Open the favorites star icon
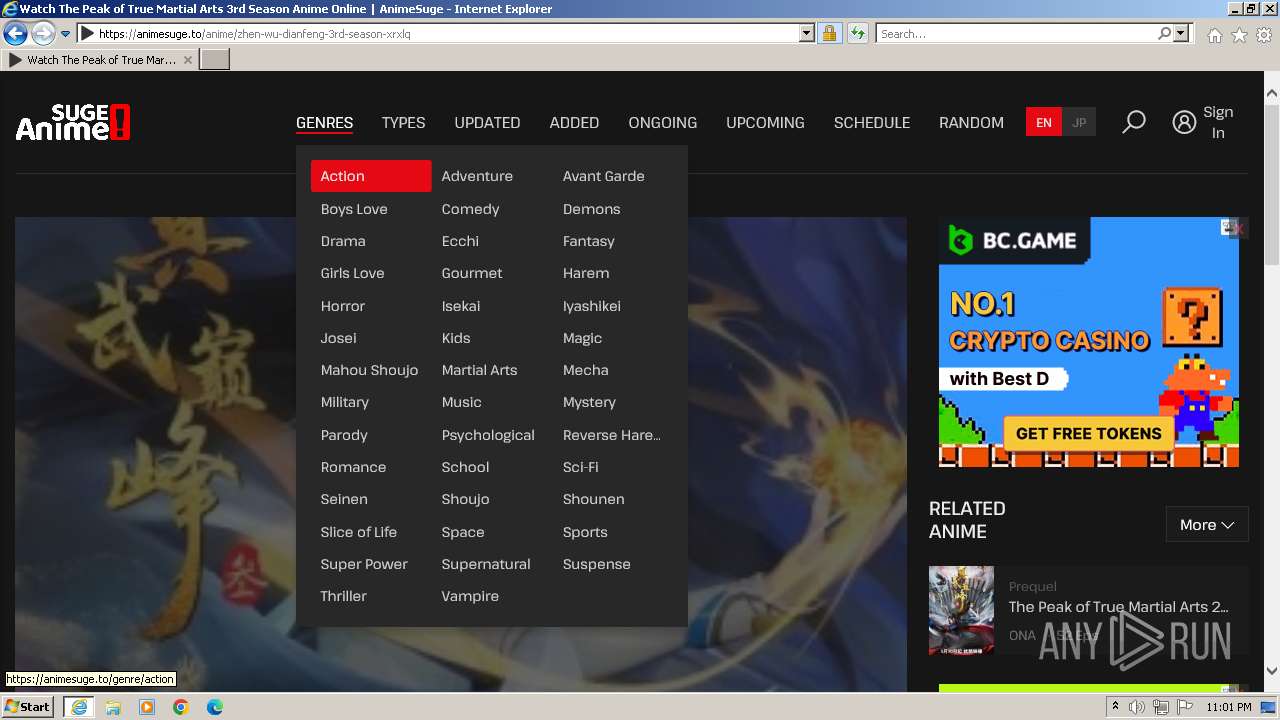This screenshot has width=1280, height=720. 1239,34
